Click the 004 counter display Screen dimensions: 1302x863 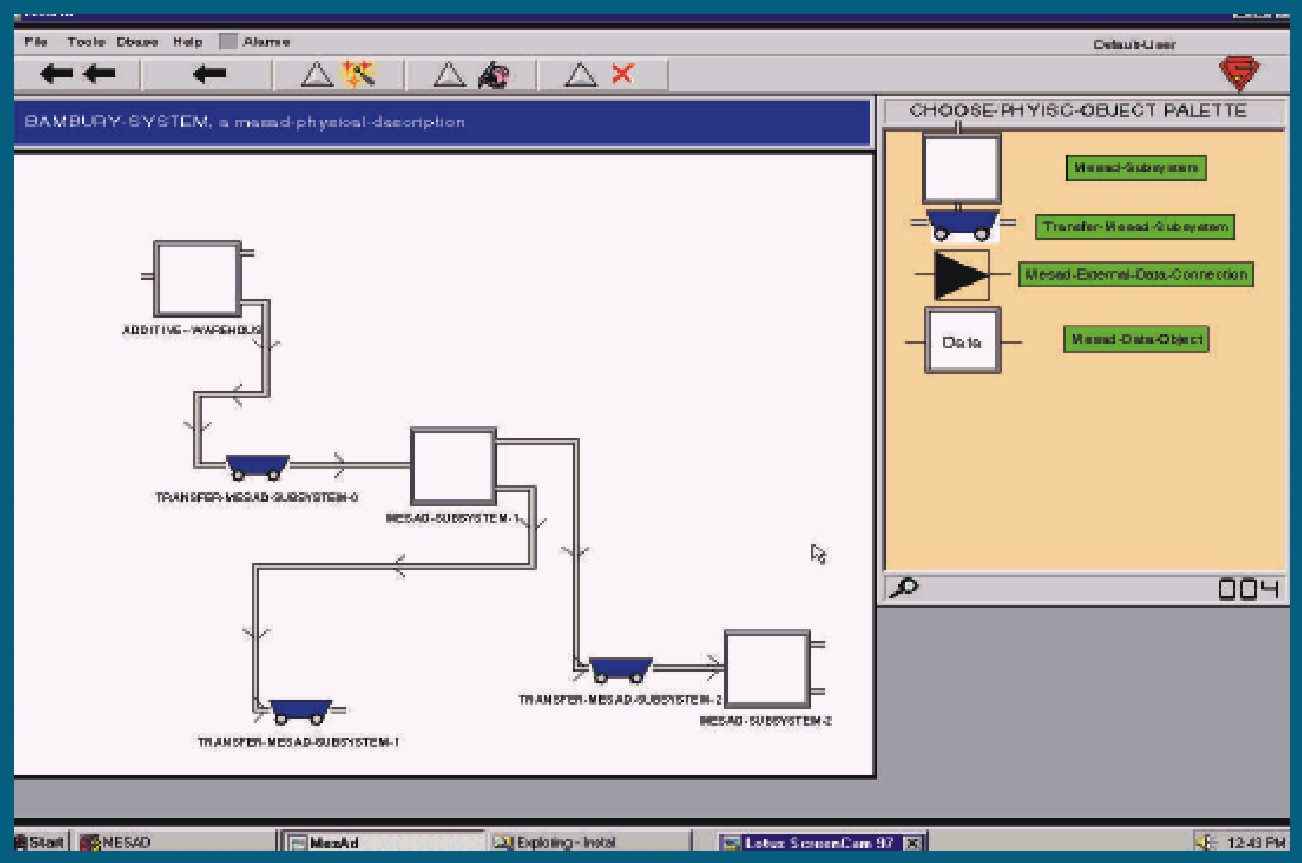pos(1248,589)
